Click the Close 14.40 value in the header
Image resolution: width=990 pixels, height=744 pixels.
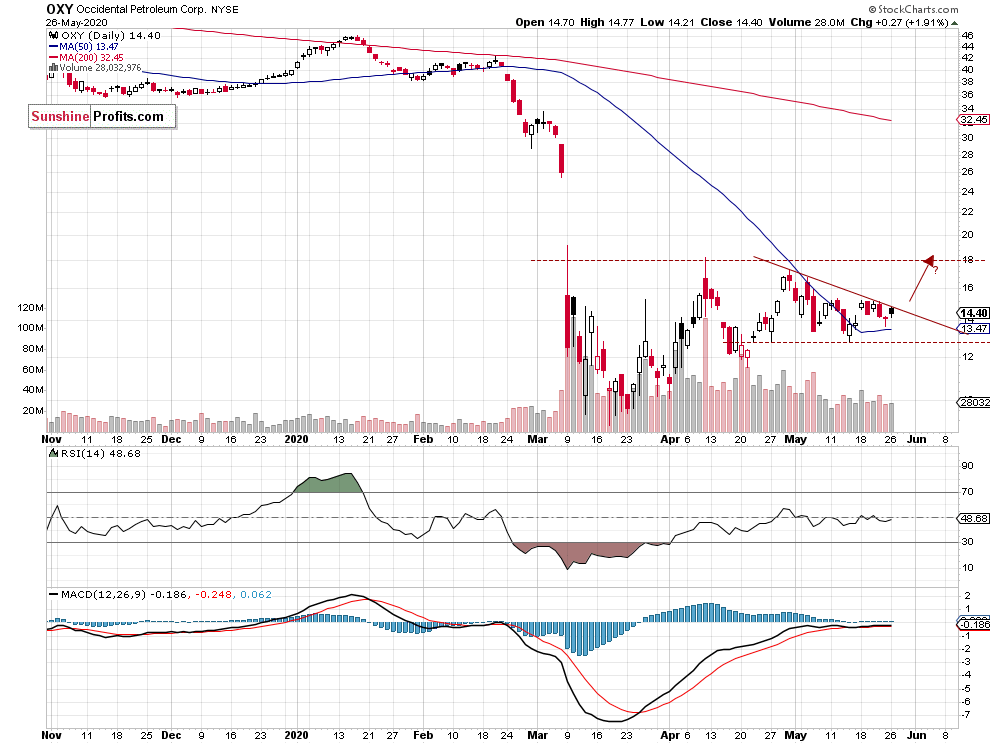[x=731, y=22]
